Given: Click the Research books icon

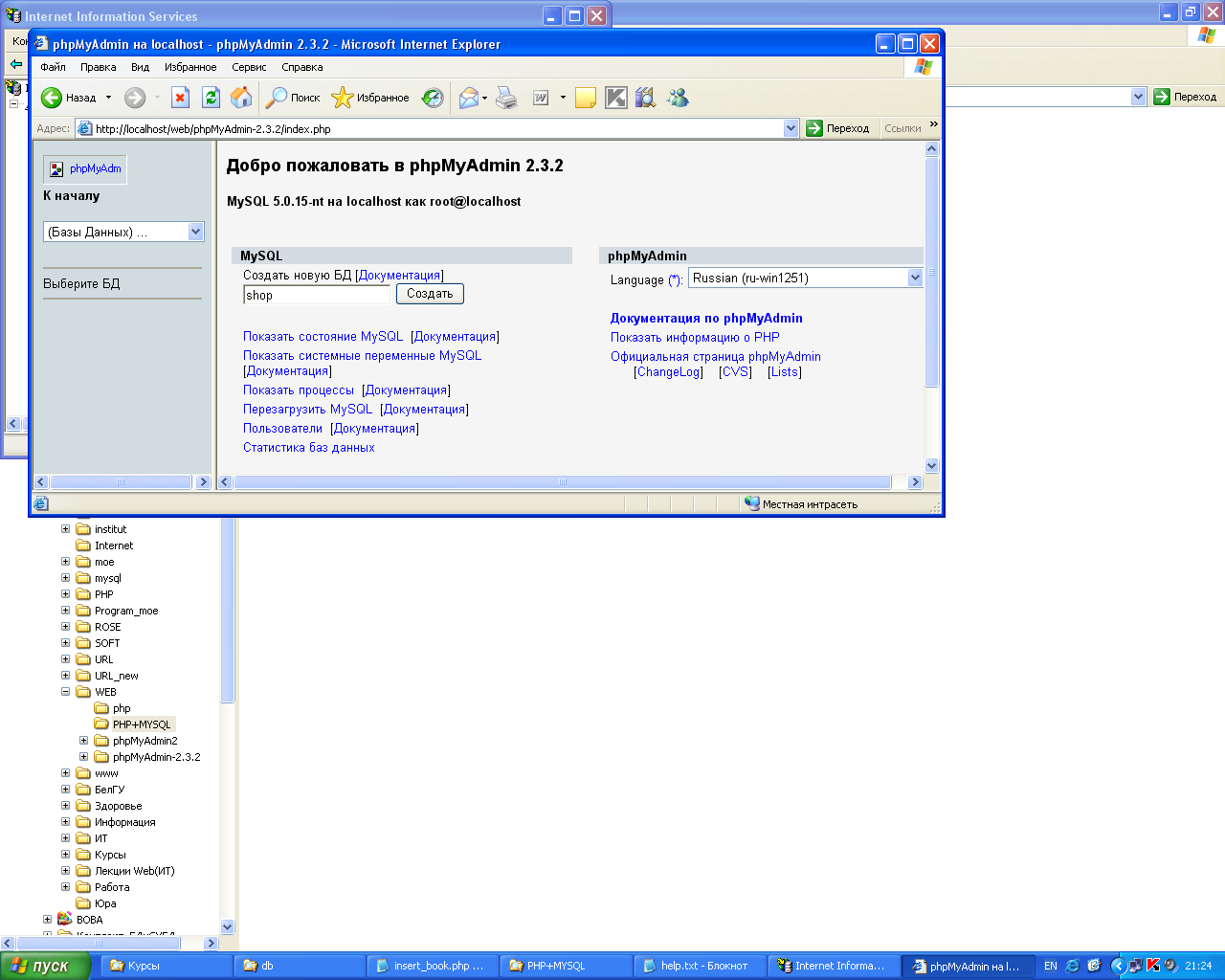Looking at the screenshot, I should [x=646, y=98].
